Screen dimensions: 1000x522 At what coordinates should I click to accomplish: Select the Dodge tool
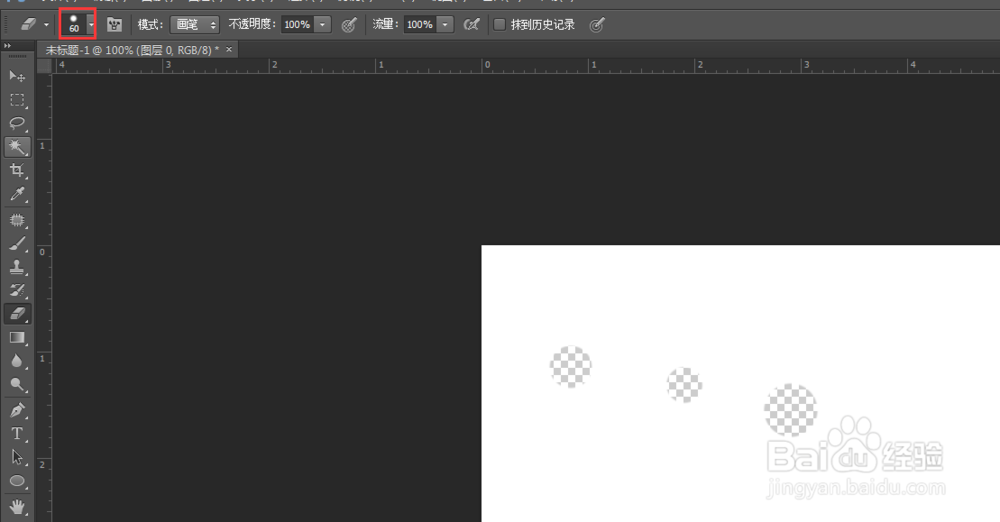tap(17, 385)
